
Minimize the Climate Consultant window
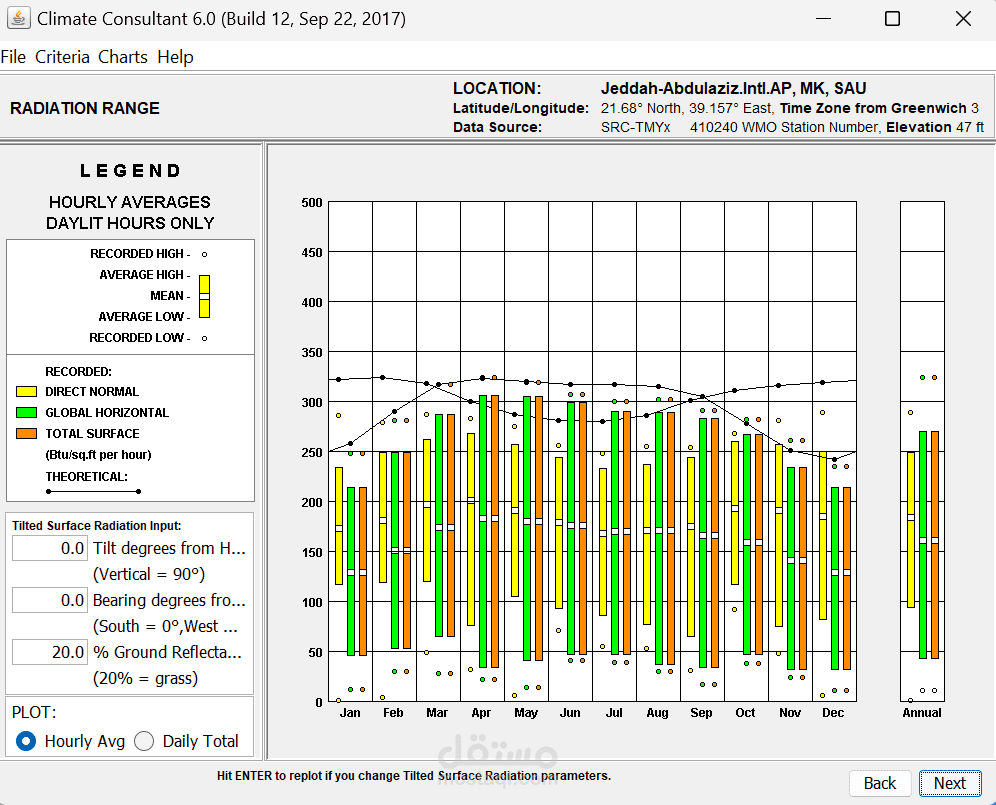824,18
